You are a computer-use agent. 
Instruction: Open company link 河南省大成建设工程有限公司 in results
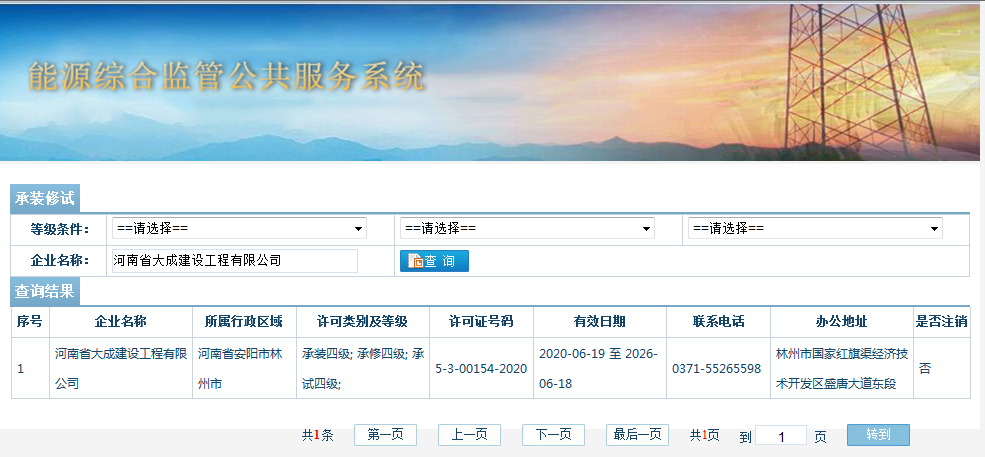121,368
